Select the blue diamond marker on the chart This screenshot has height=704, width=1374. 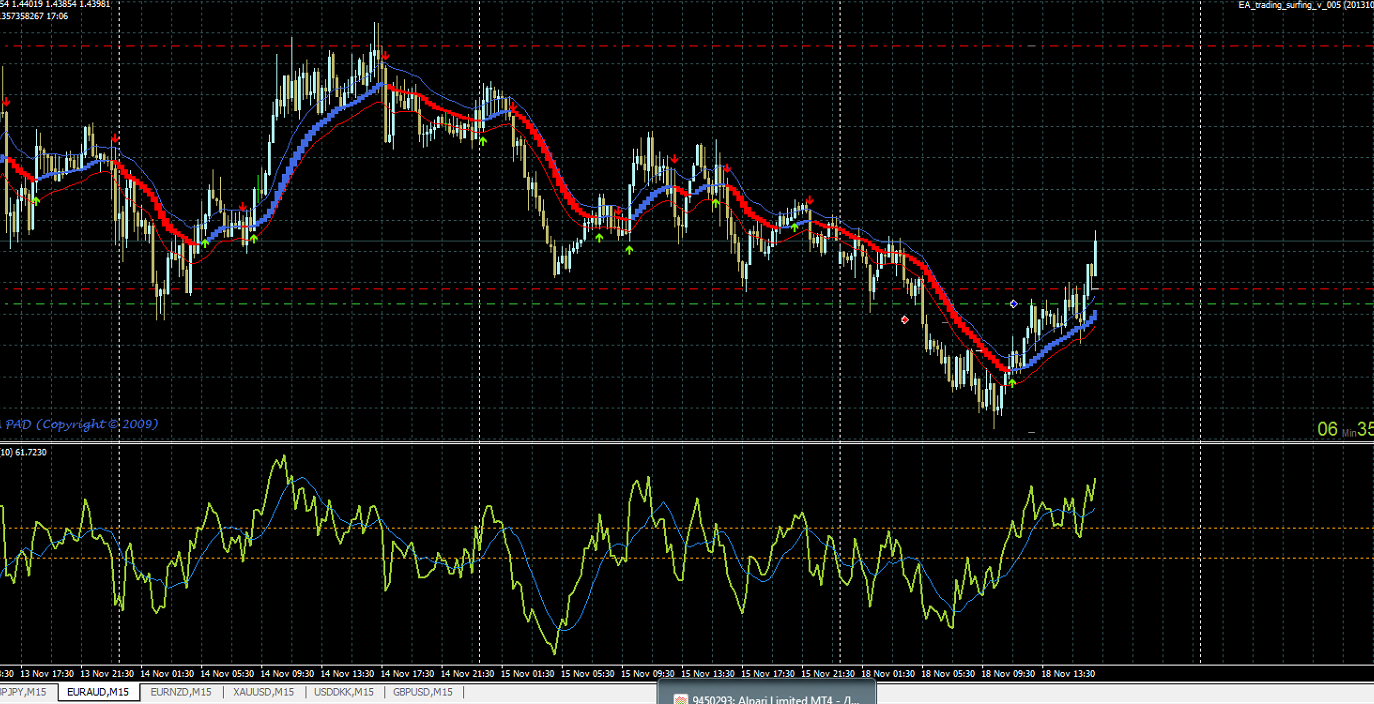(1013, 303)
